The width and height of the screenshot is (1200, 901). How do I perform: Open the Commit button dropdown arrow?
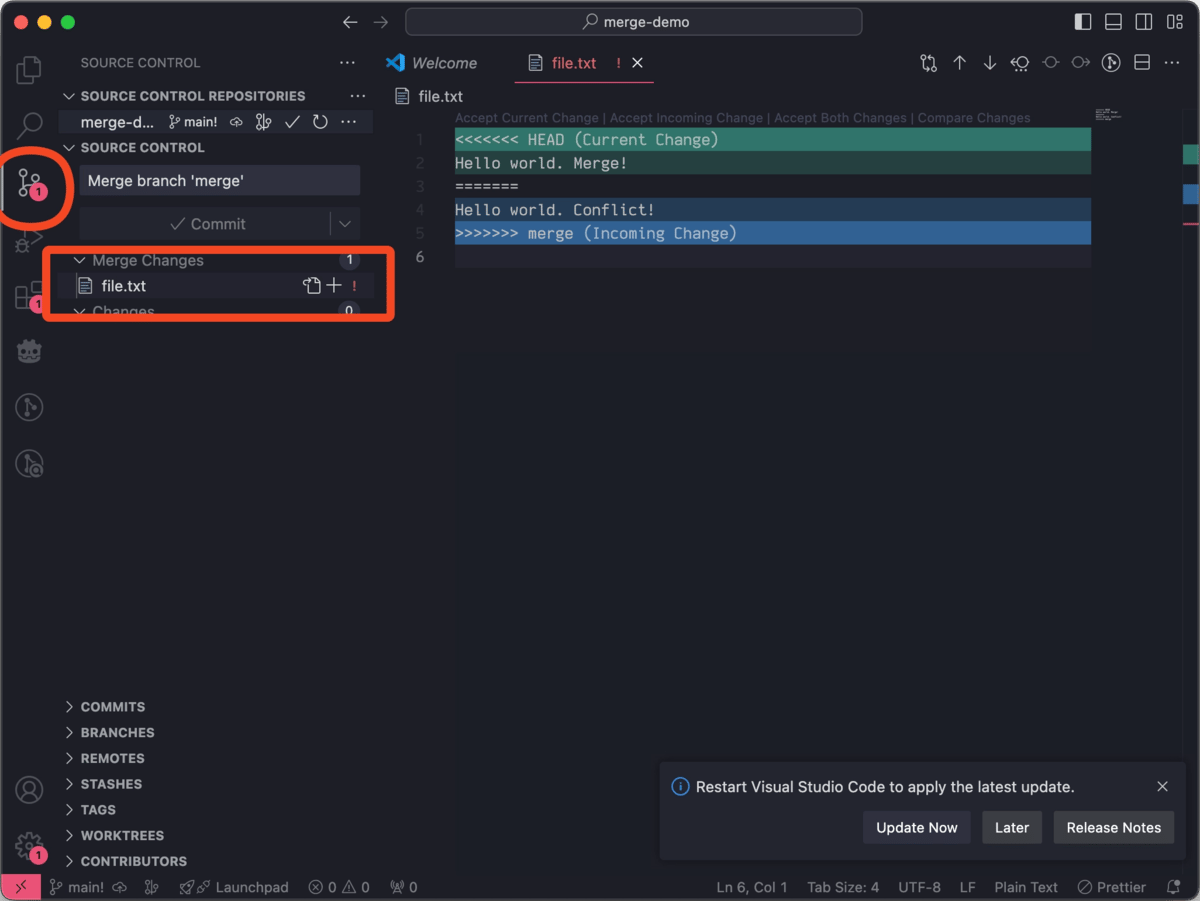coord(345,224)
